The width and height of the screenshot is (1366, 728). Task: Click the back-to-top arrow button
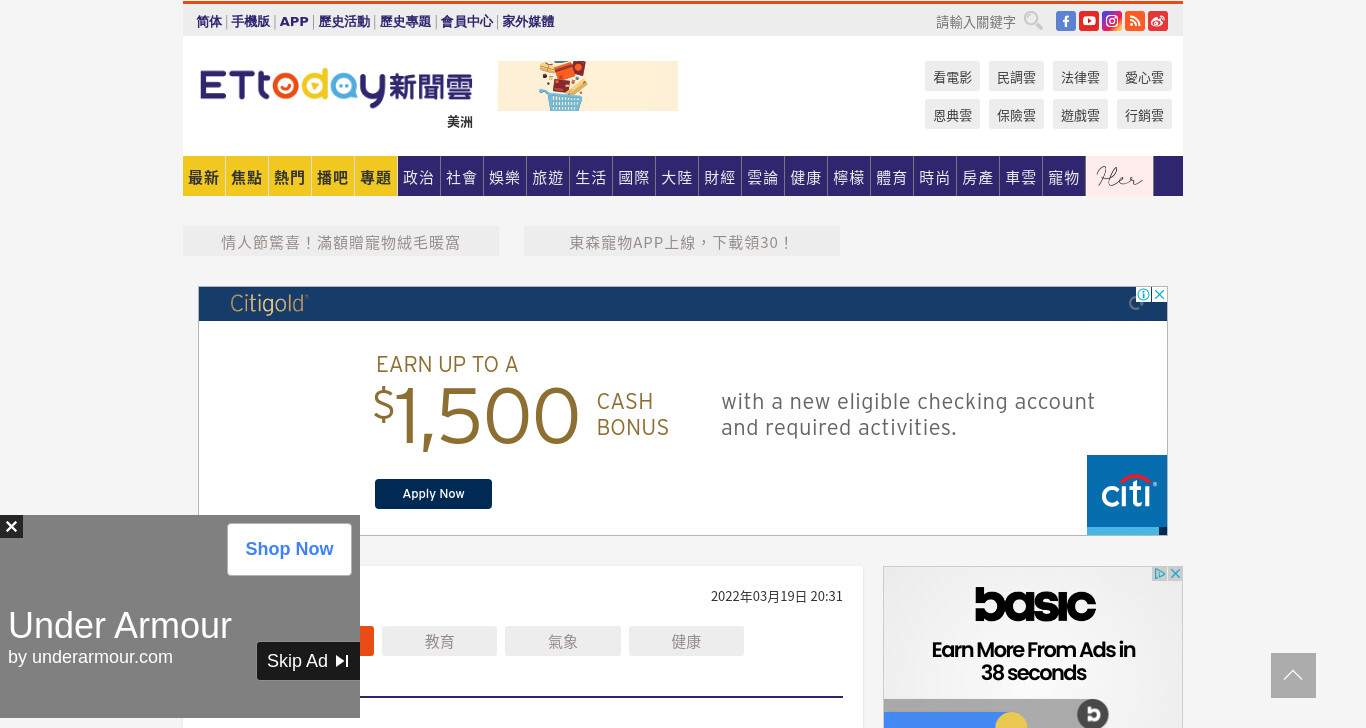coord(1293,675)
